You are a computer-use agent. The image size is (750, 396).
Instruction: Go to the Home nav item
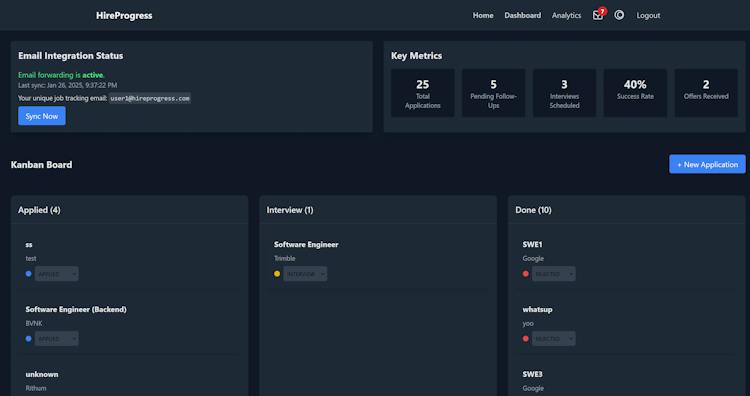click(483, 15)
